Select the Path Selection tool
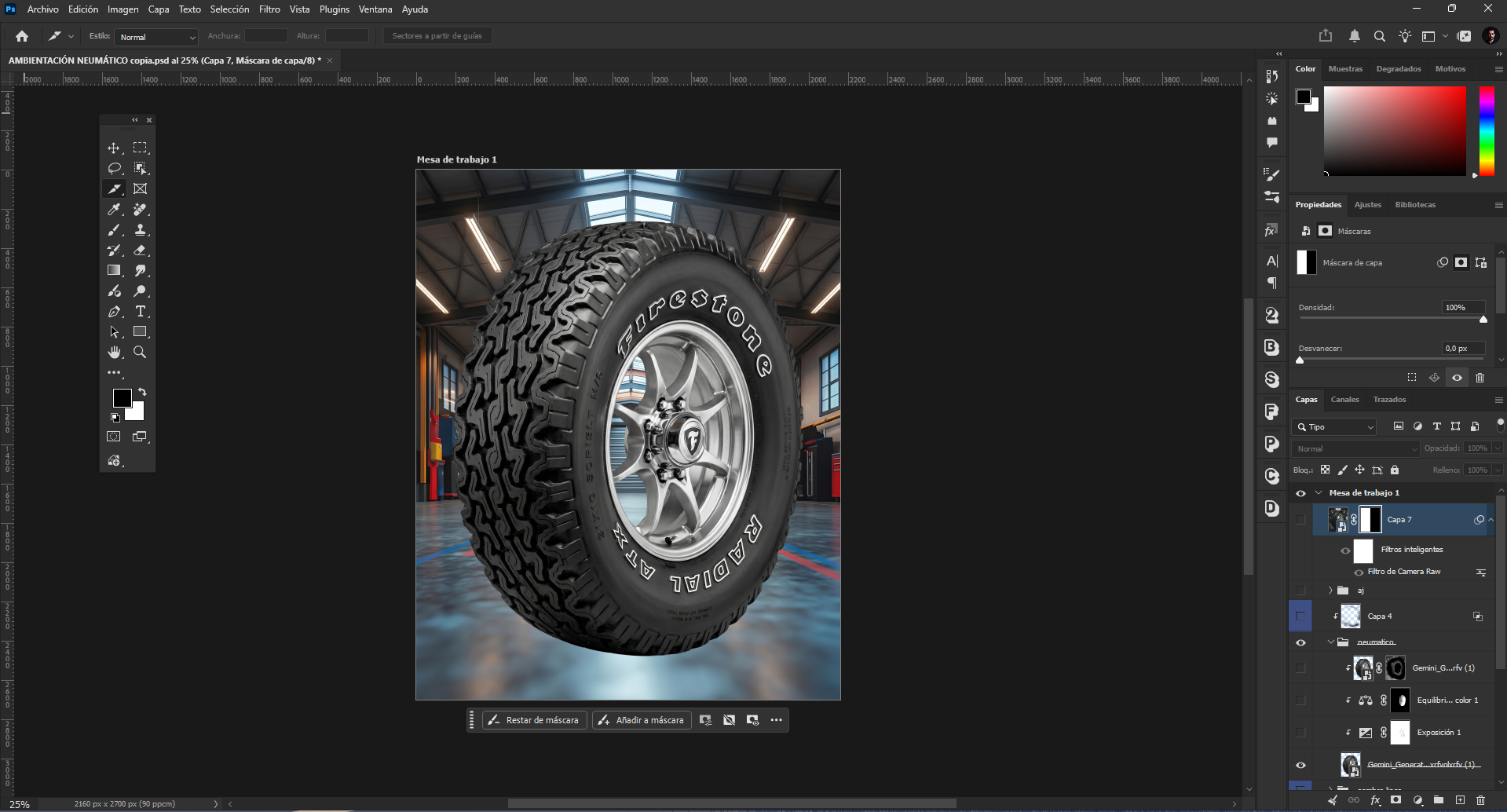This screenshot has height=812, width=1507. [x=114, y=331]
